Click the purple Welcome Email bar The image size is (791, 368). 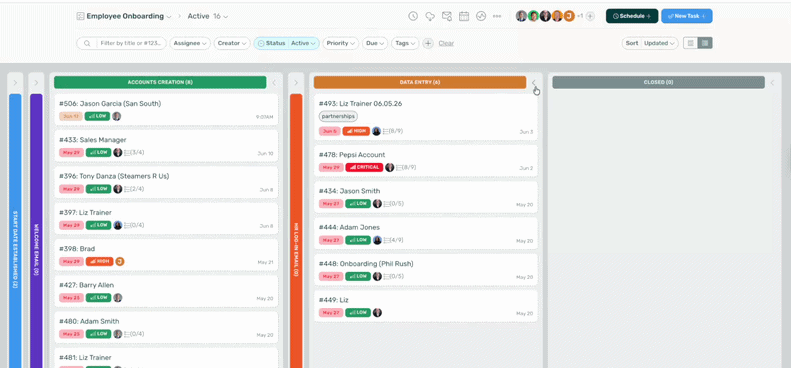(36, 231)
